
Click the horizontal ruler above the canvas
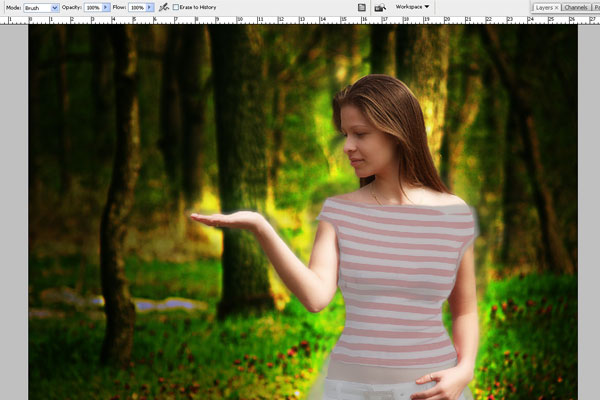pos(300,19)
